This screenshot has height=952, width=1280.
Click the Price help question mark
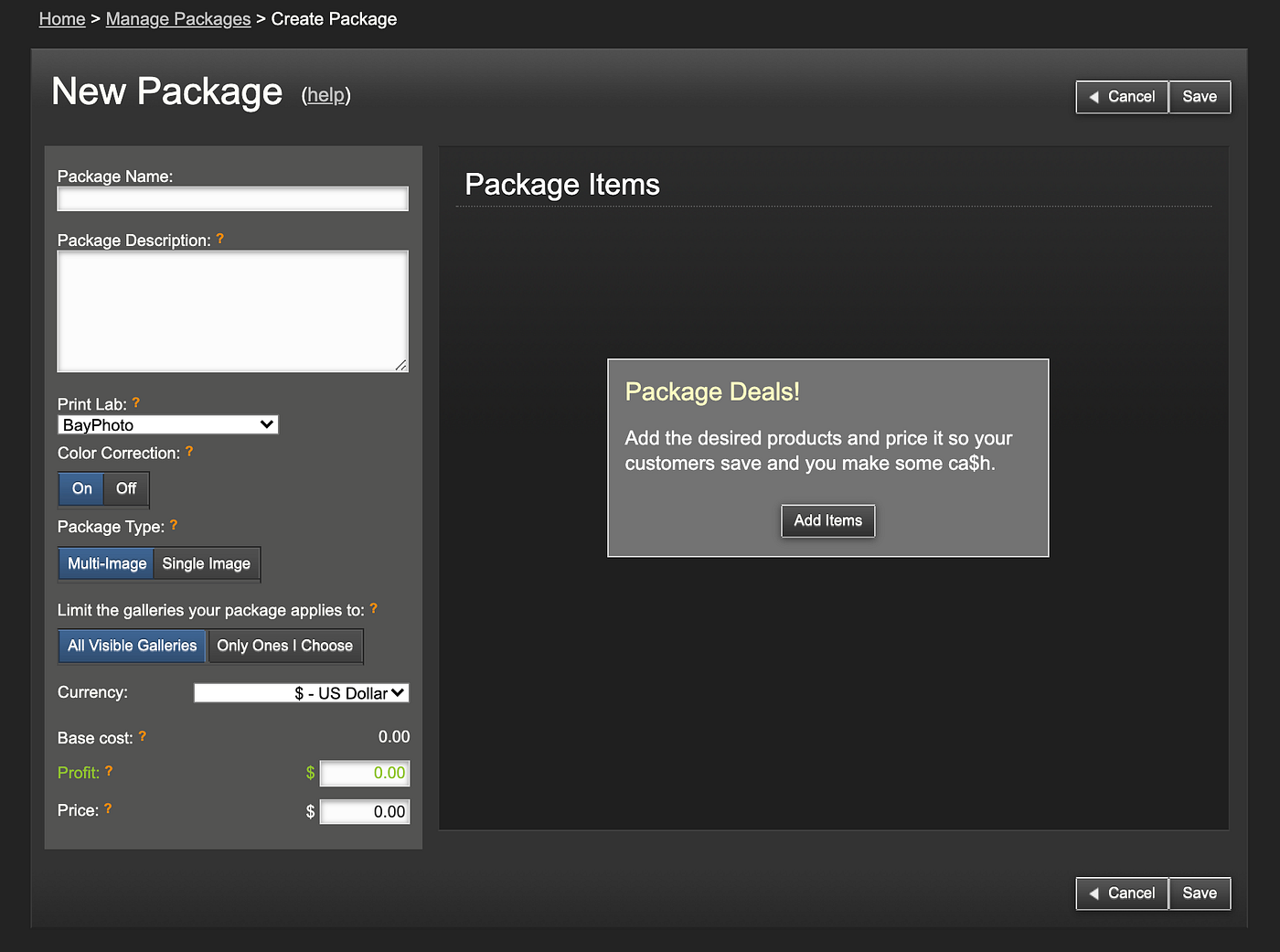[x=108, y=809]
